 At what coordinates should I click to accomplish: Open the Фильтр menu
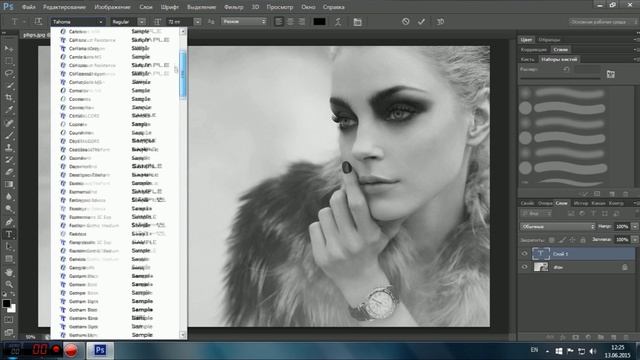tap(233, 7)
